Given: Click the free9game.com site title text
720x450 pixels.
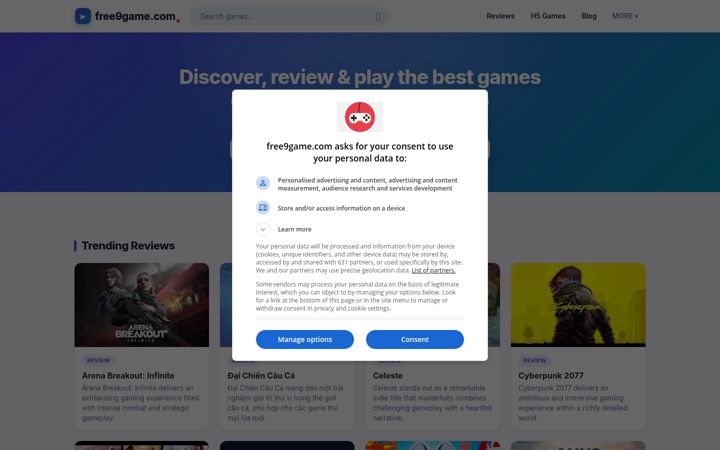Looking at the screenshot, I should pyautogui.click(x=135, y=16).
